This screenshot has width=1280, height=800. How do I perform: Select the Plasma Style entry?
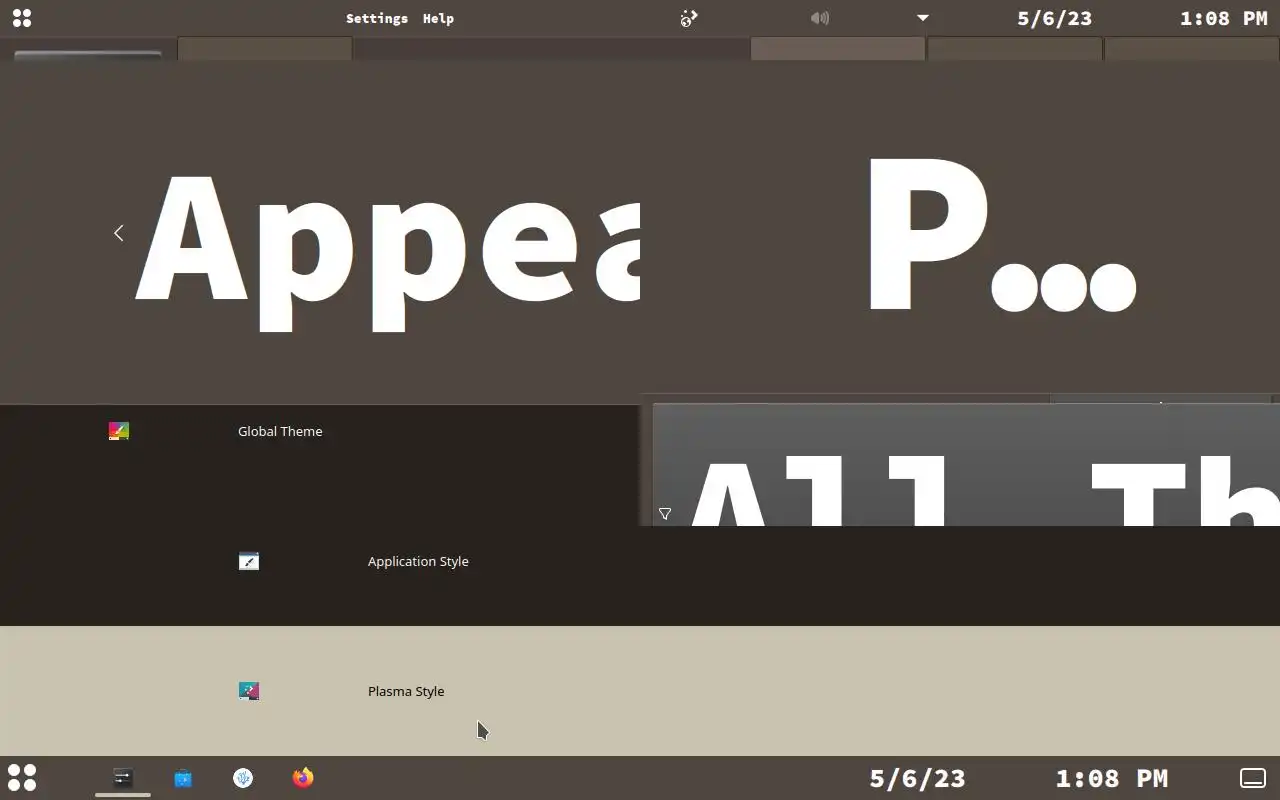(x=640, y=691)
